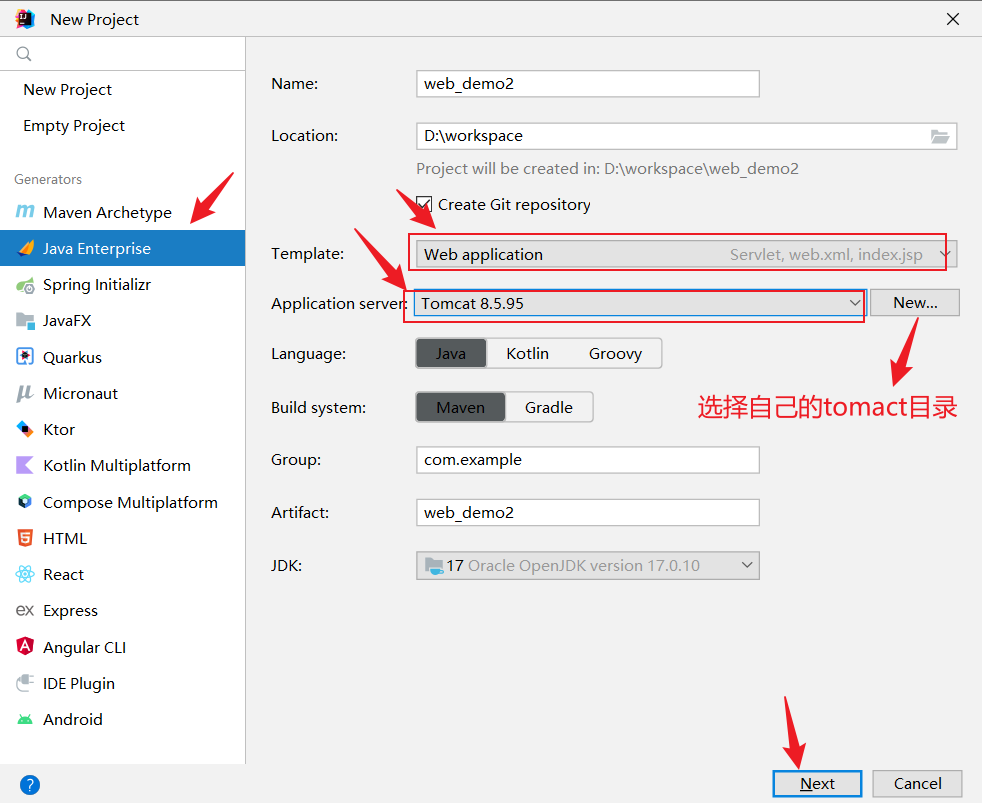This screenshot has width=982, height=803.
Task: Open the Template selection dropdown
Action: tap(944, 254)
